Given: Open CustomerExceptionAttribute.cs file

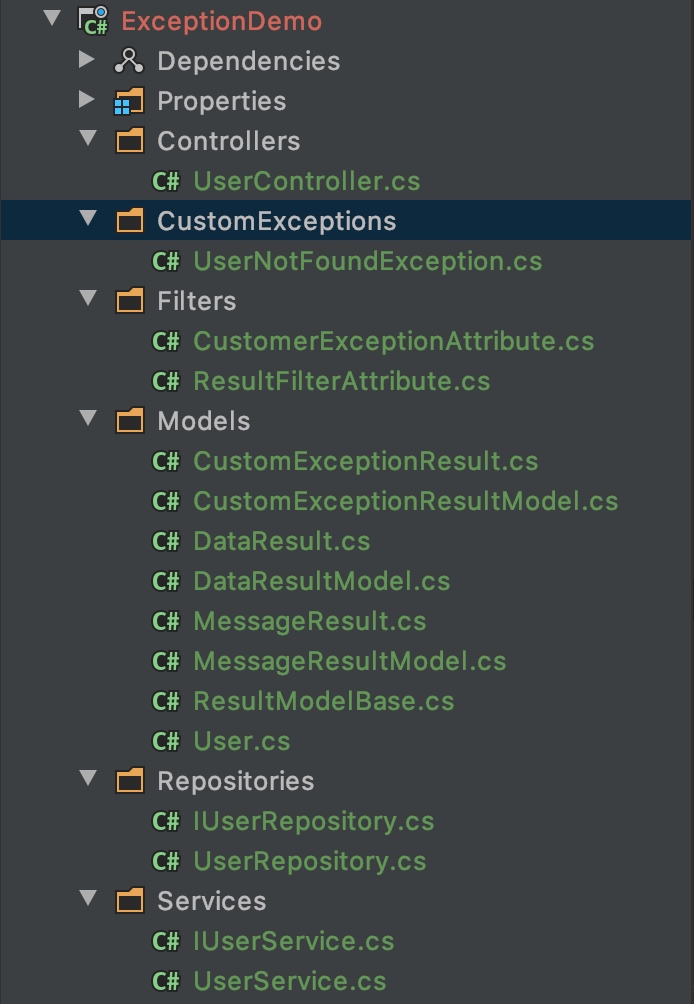Looking at the screenshot, I should [x=393, y=341].
